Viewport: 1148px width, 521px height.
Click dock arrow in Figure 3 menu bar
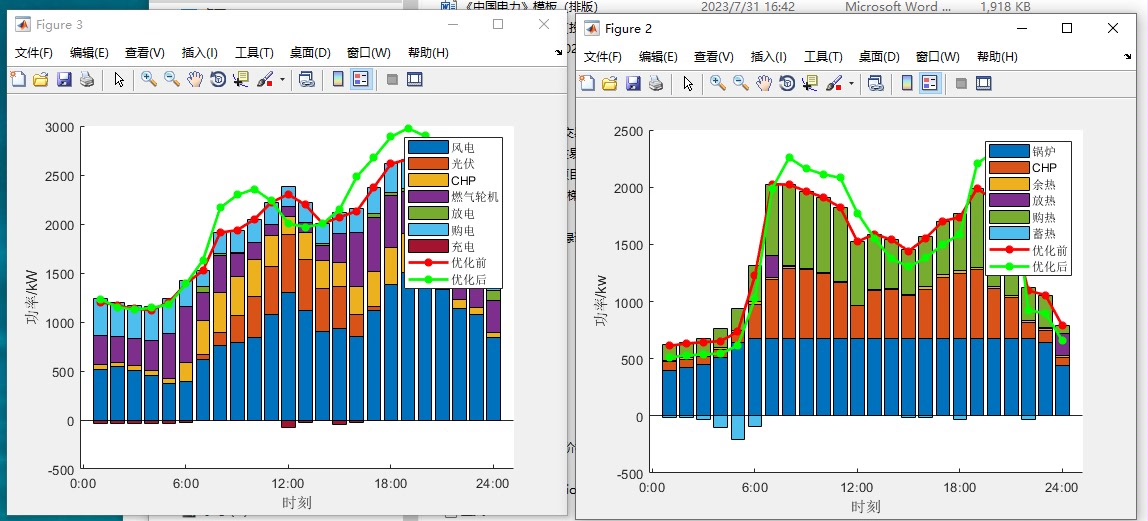pos(559,52)
